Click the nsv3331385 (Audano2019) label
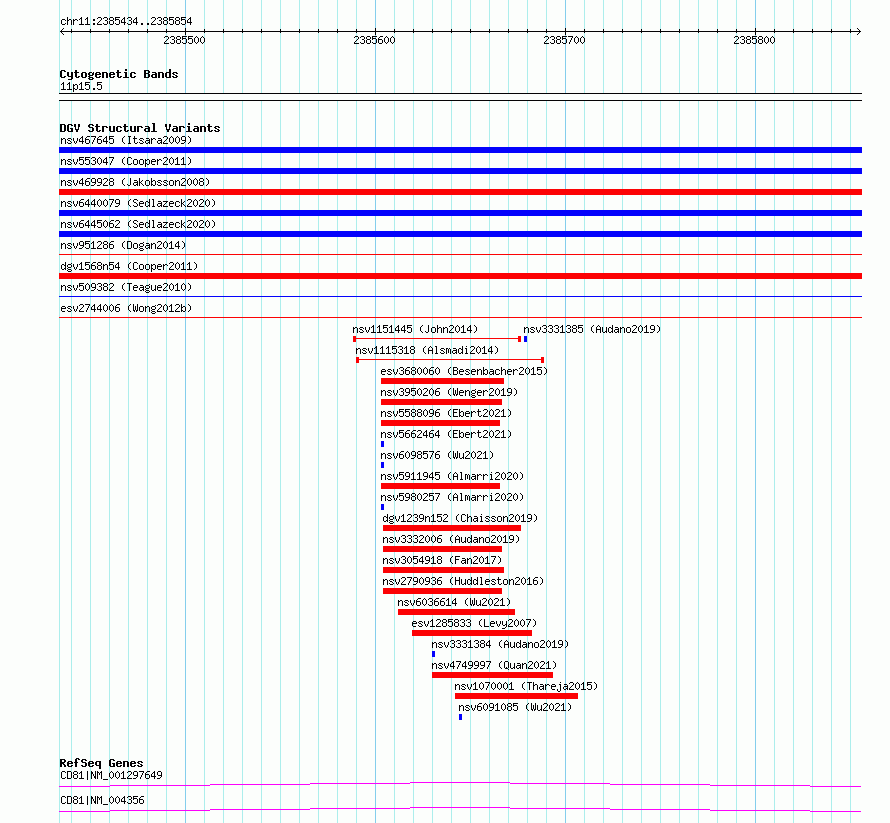This screenshot has width=890, height=823. pyautogui.click(x=592, y=329)
